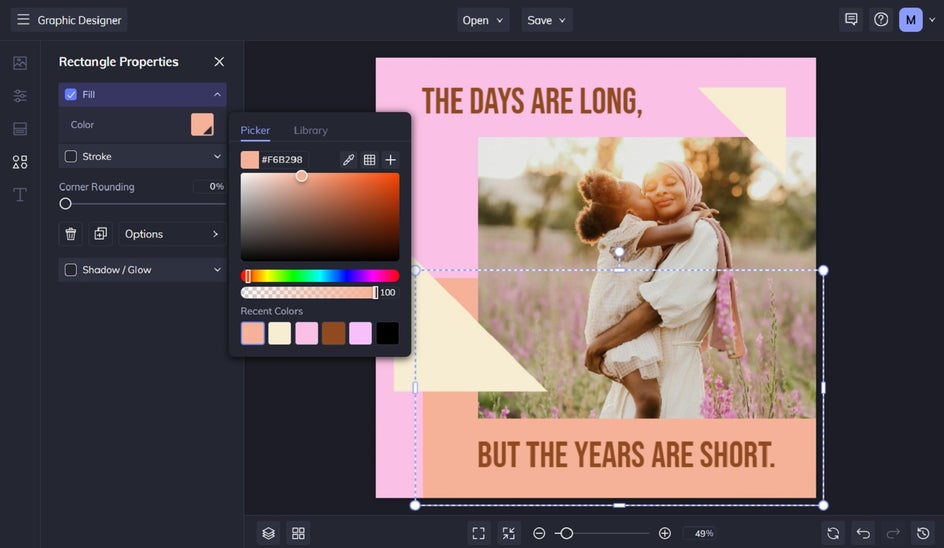Delete the selected rectangle with trash icon
This screenshot has width=944, height=548.
[70, 234]
